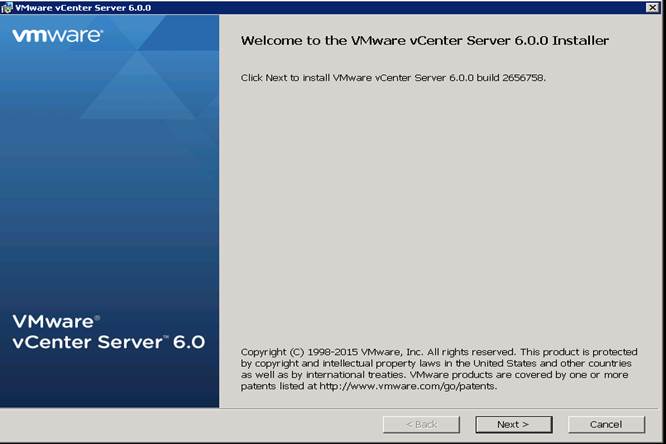Click the "VMware vCenter Server 6.0" branding text

point(109,332)
